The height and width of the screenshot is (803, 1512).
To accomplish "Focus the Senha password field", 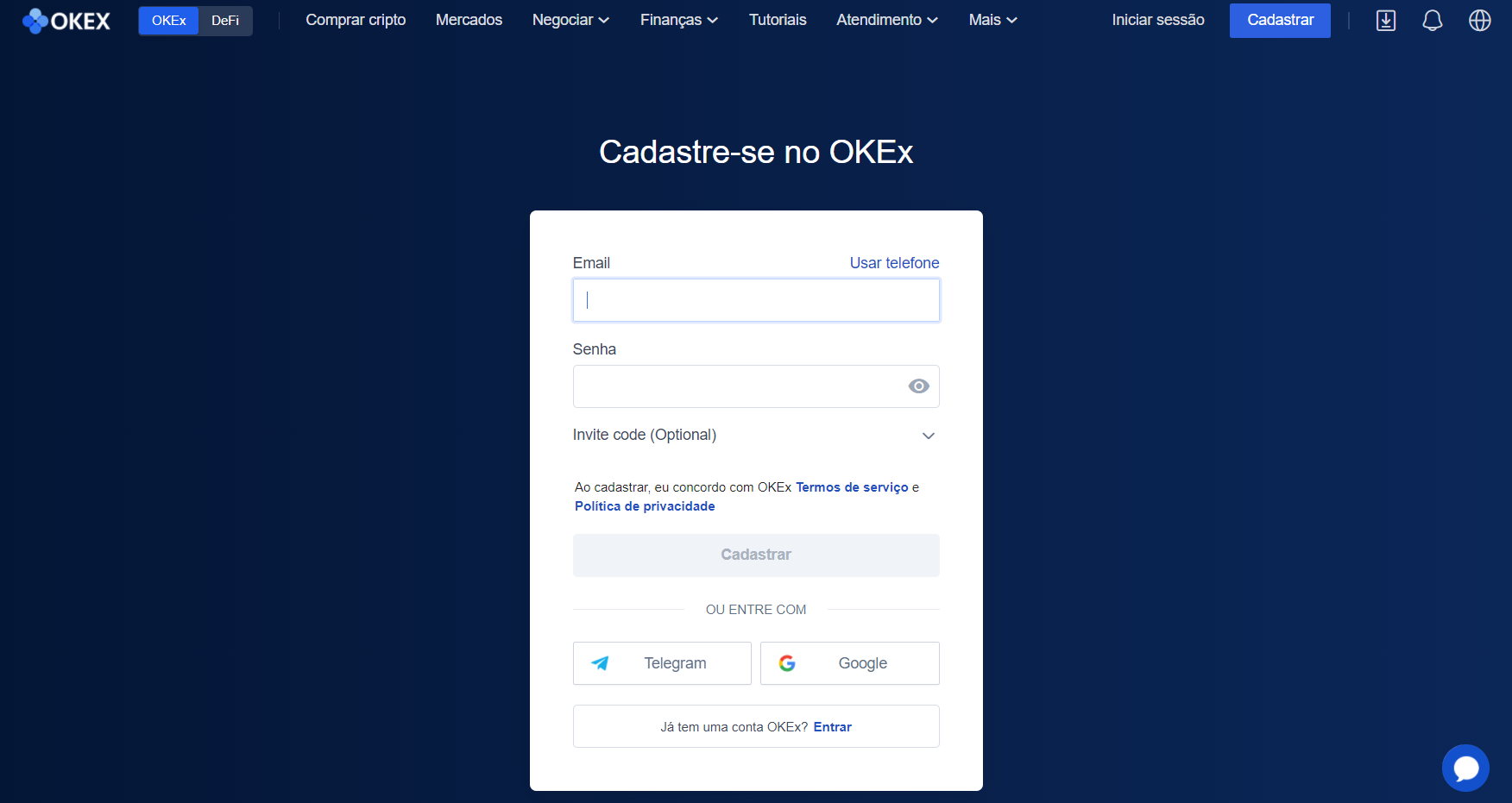I will [x=756, y=386].
